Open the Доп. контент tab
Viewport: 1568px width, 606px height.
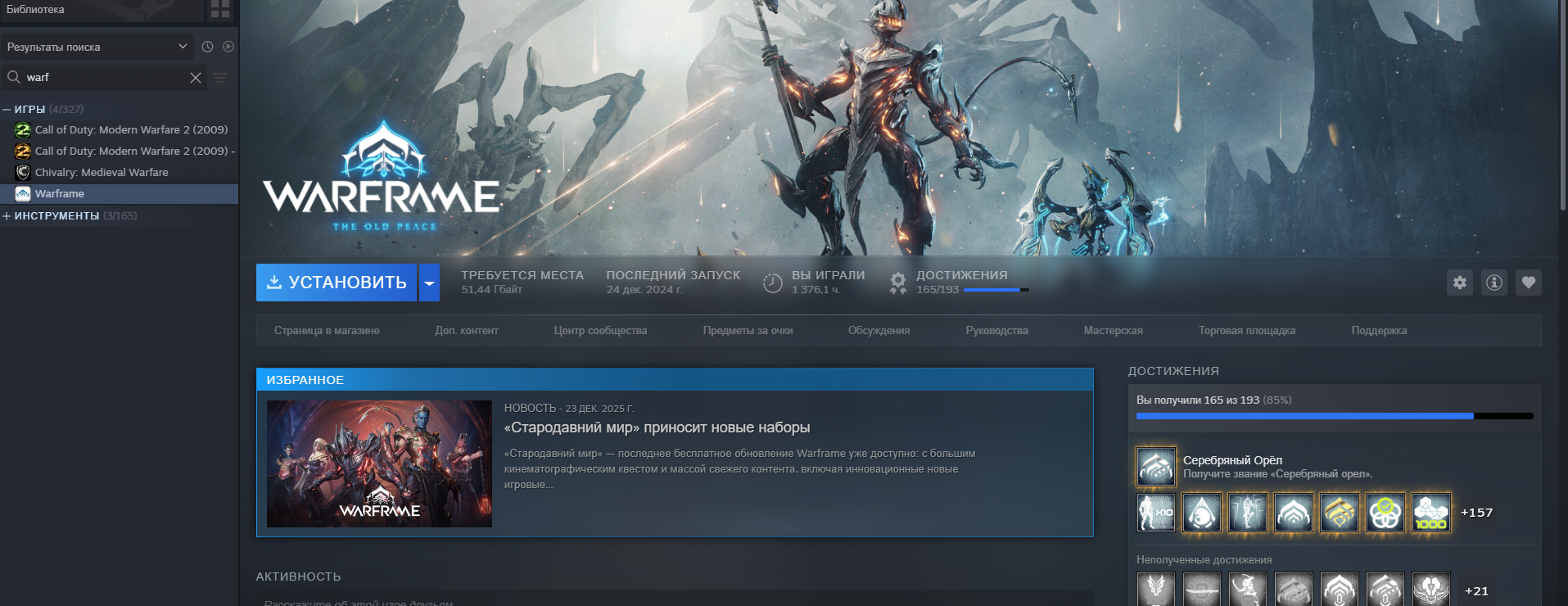pos(467,331)
